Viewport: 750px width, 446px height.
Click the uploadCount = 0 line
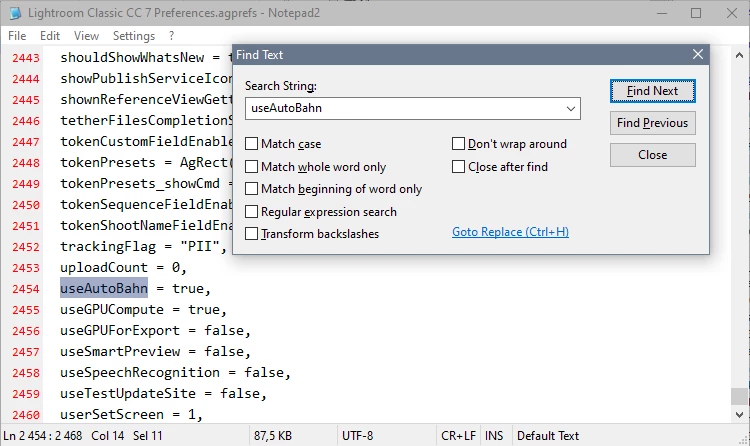(x=123, y=268)
